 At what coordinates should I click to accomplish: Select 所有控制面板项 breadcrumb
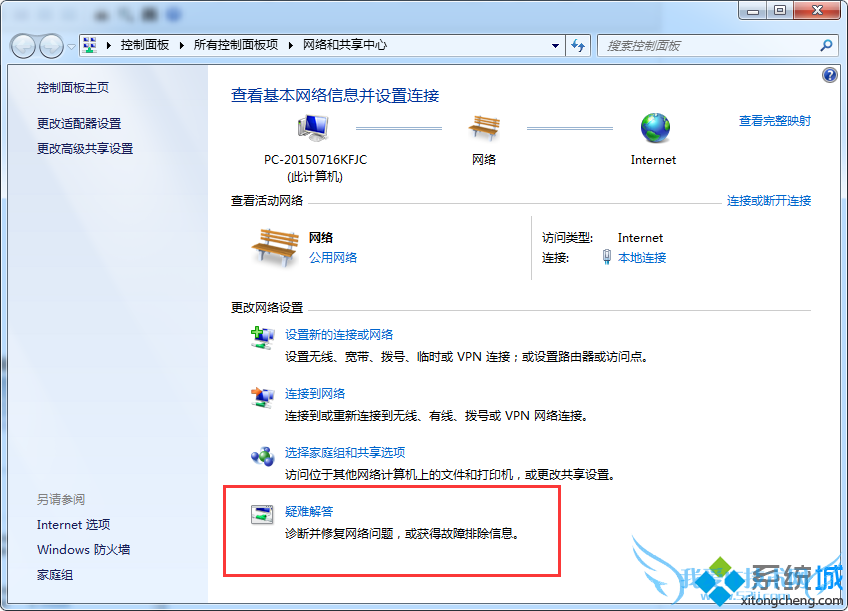pyautogui.click(x=236, y=45)
